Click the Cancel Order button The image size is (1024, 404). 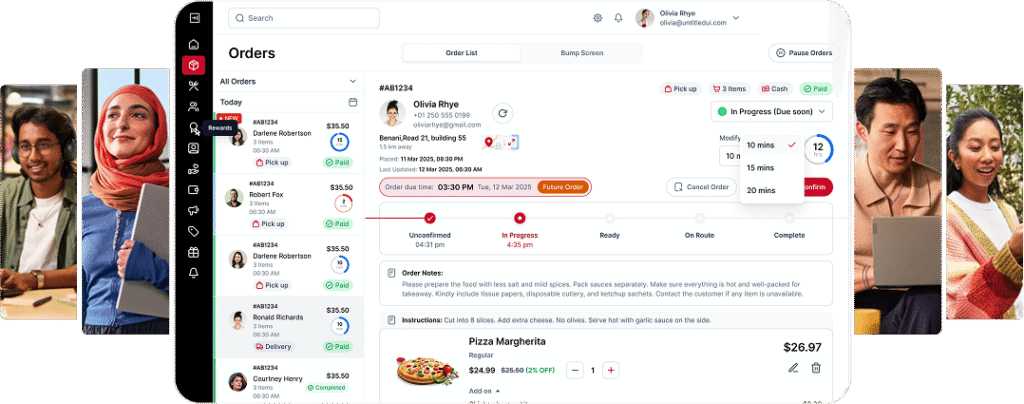point(701,187)
